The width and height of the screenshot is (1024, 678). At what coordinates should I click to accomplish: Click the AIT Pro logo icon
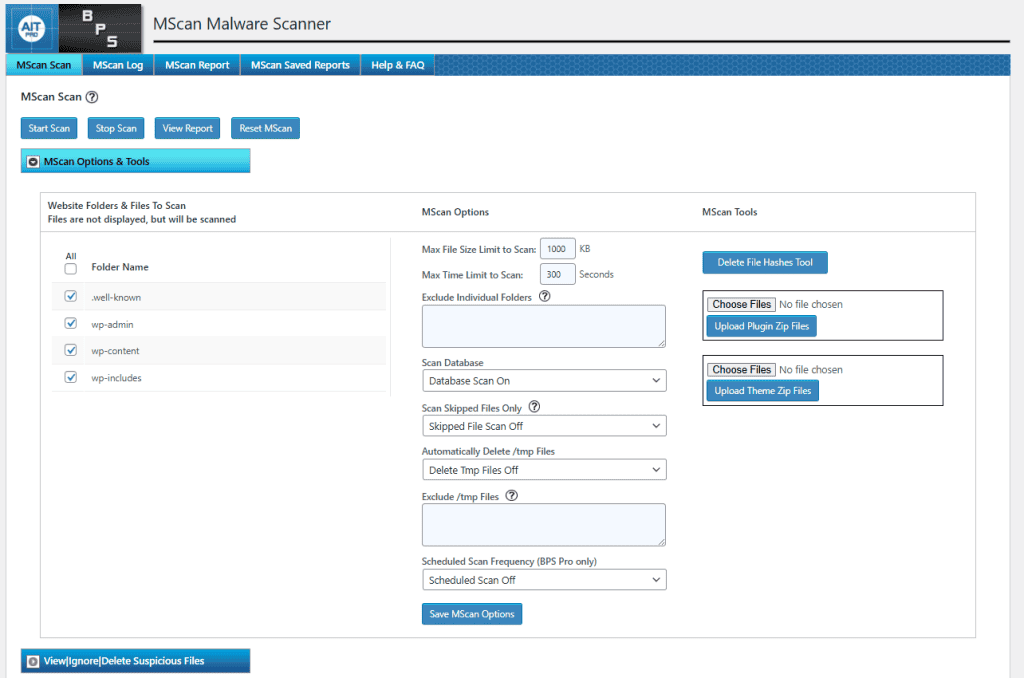32,28
